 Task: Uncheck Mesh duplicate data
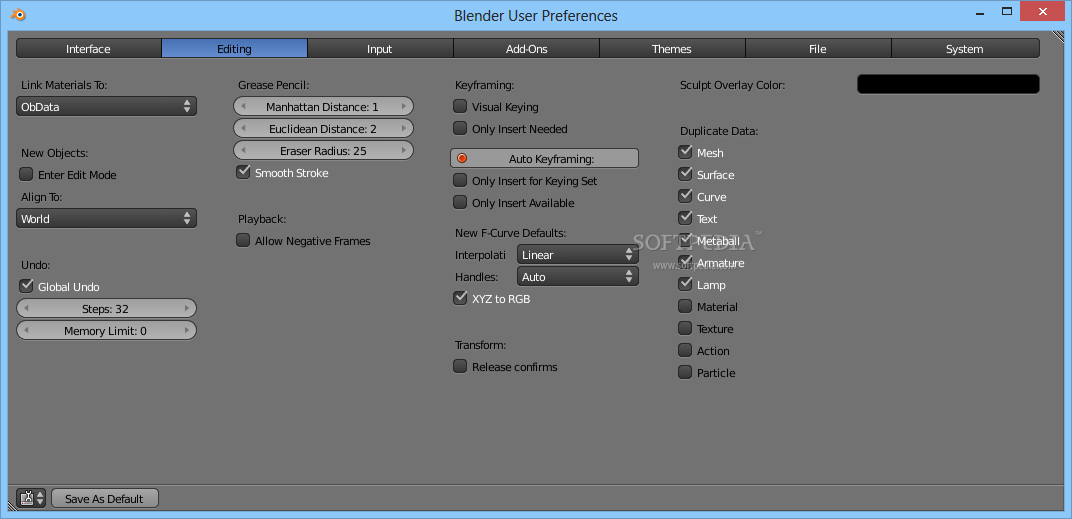click(x=685, y=152)
